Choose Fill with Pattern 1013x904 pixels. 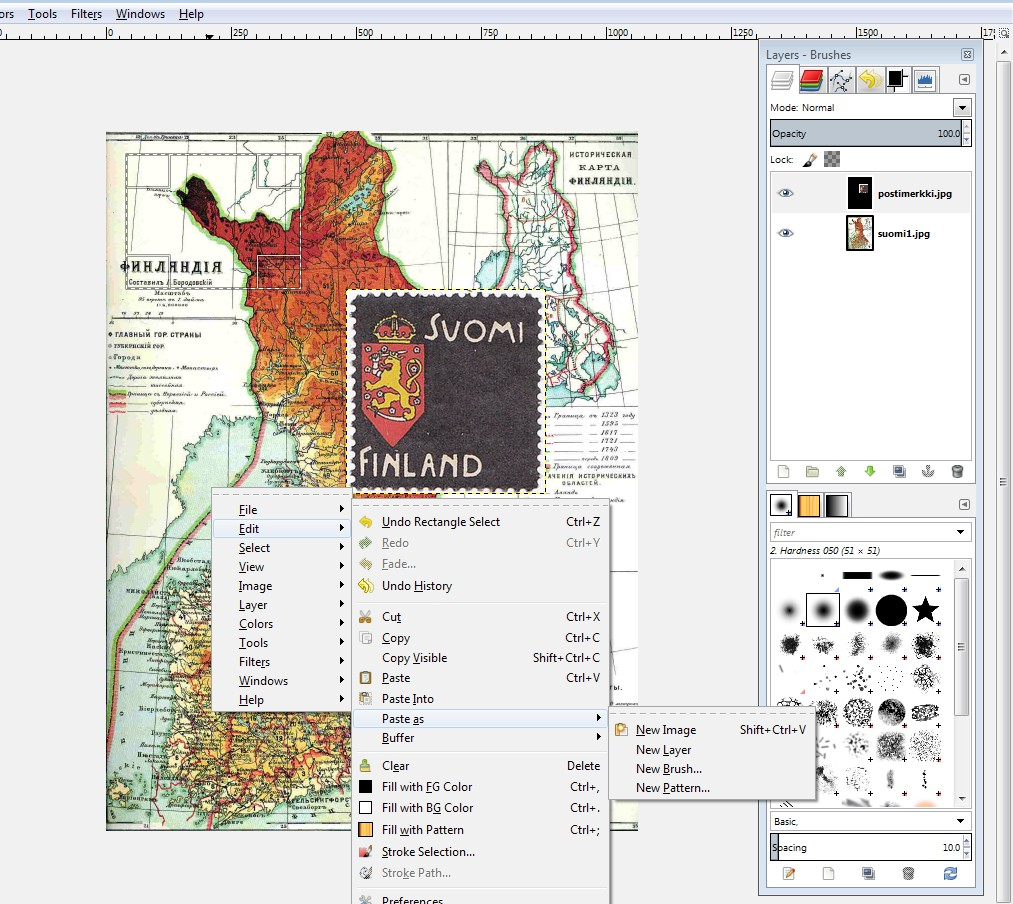(481, 830)
